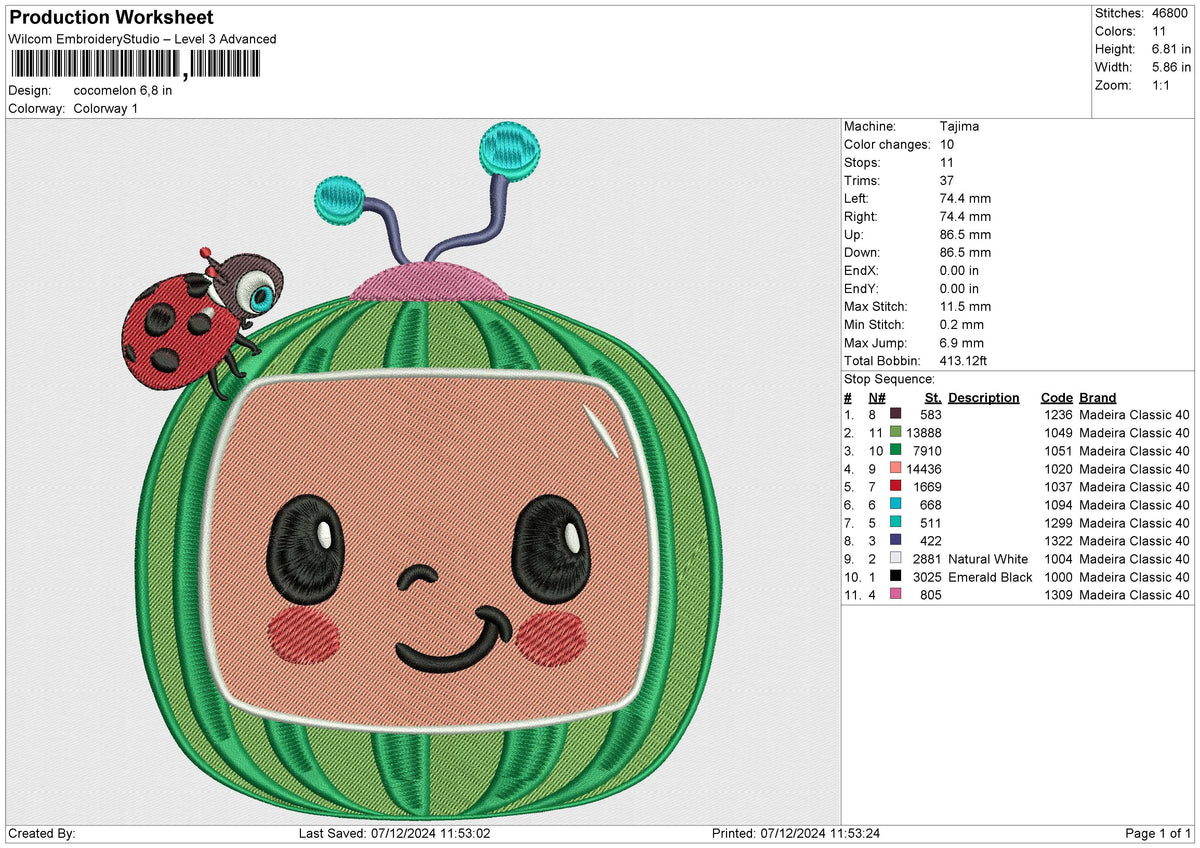
Task: Select the cyan swatch for code 1094
Action: click(x=896, y=503)
